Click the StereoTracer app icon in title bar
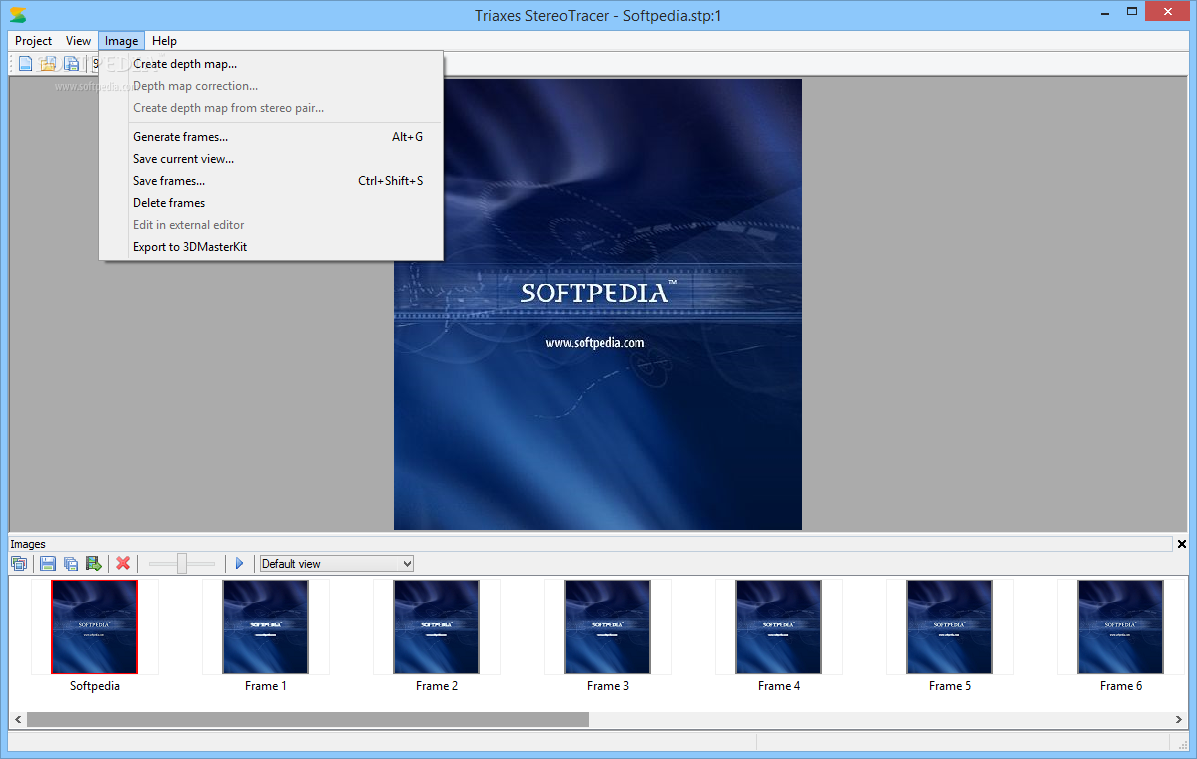This screenshot has height=759, width=1197. coord(18,15)
